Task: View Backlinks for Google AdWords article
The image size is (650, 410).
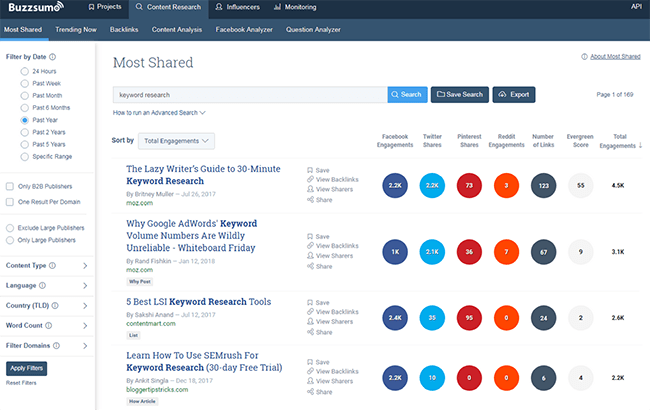Action: [x=333, y=246]
